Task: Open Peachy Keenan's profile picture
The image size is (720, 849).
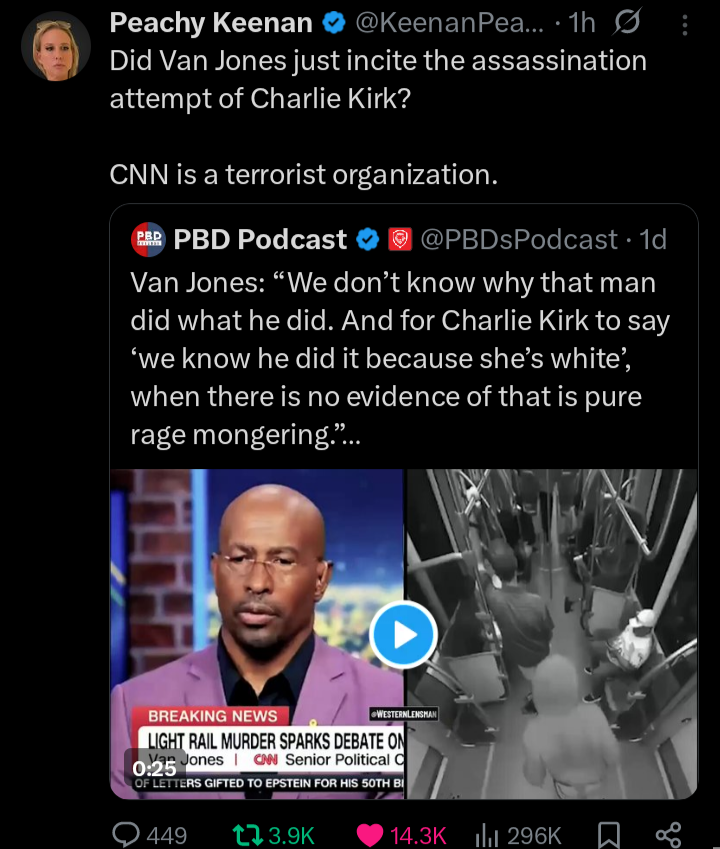Action: (56, 47)
